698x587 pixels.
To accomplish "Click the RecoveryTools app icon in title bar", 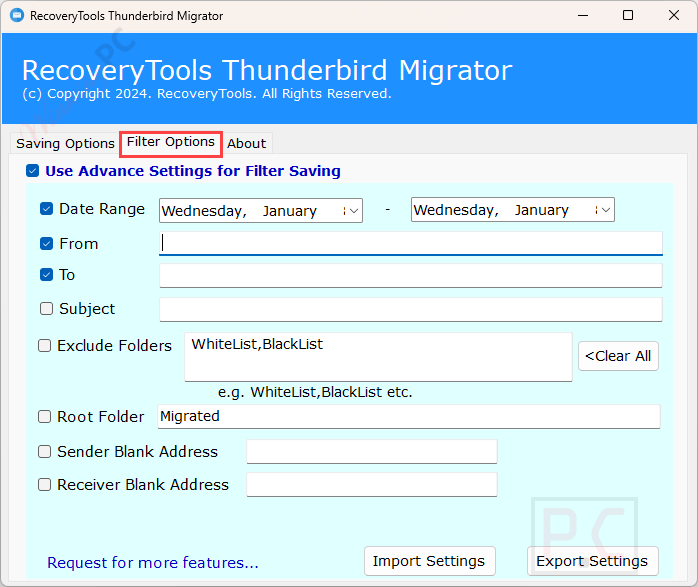I will tap(16, 16).
